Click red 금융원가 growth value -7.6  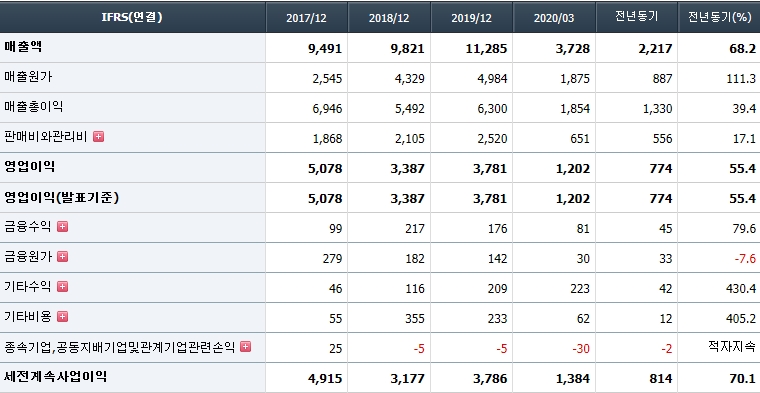click(x=745, y=259)
